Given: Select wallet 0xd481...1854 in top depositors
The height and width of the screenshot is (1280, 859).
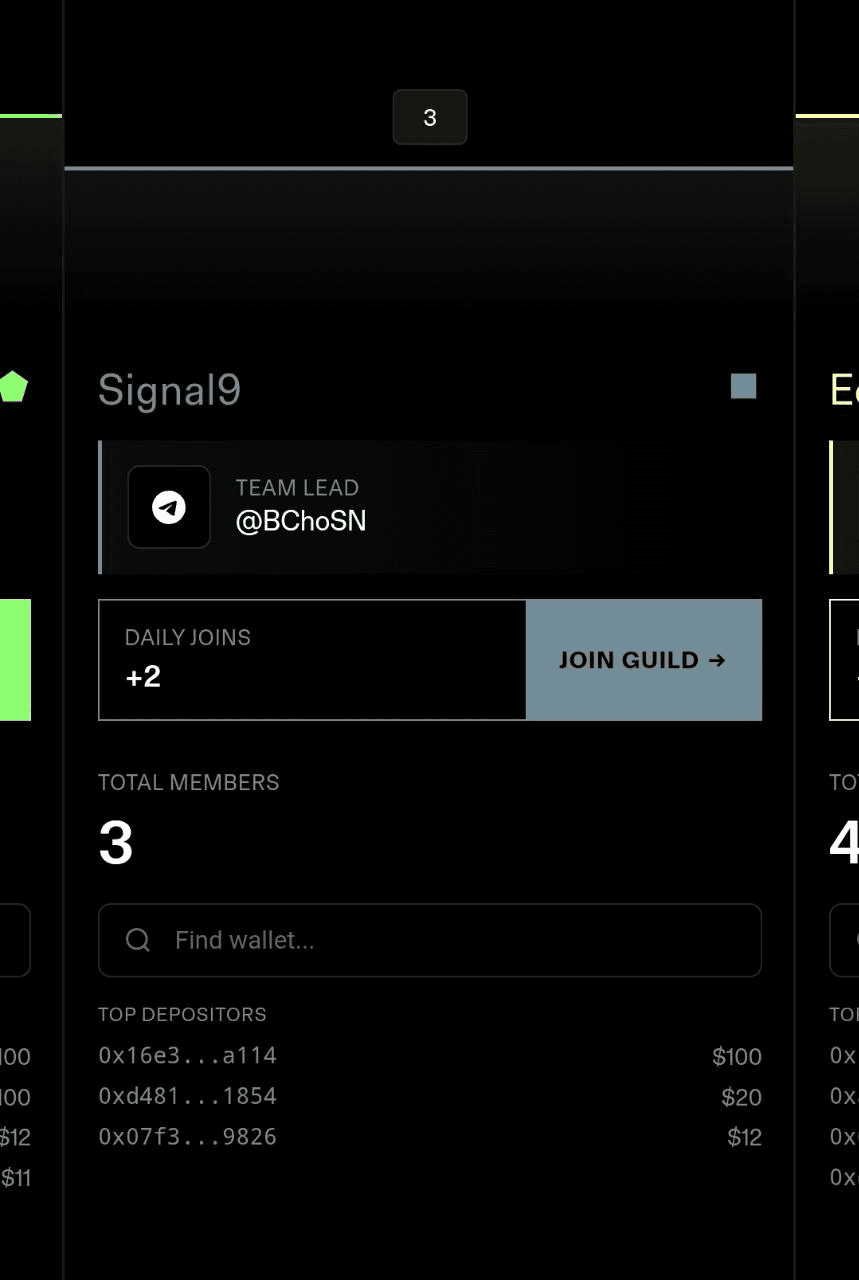Looking at the screenshot, I should coord(187,1096).
